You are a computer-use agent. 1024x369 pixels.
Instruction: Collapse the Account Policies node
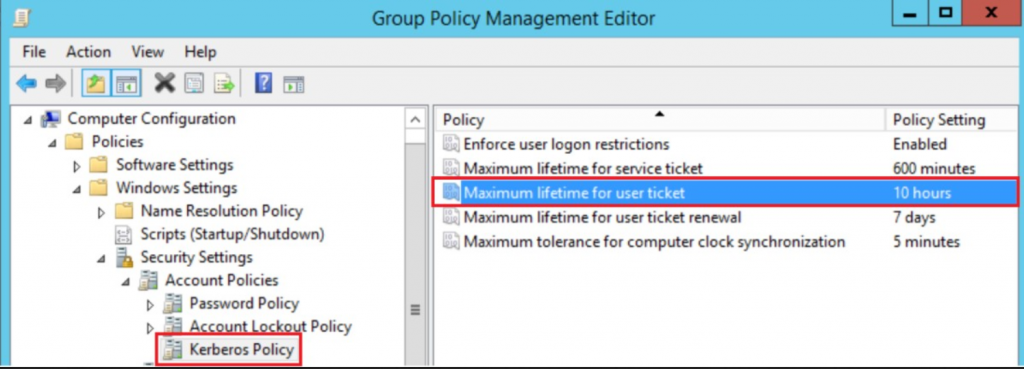click(126, 282)
